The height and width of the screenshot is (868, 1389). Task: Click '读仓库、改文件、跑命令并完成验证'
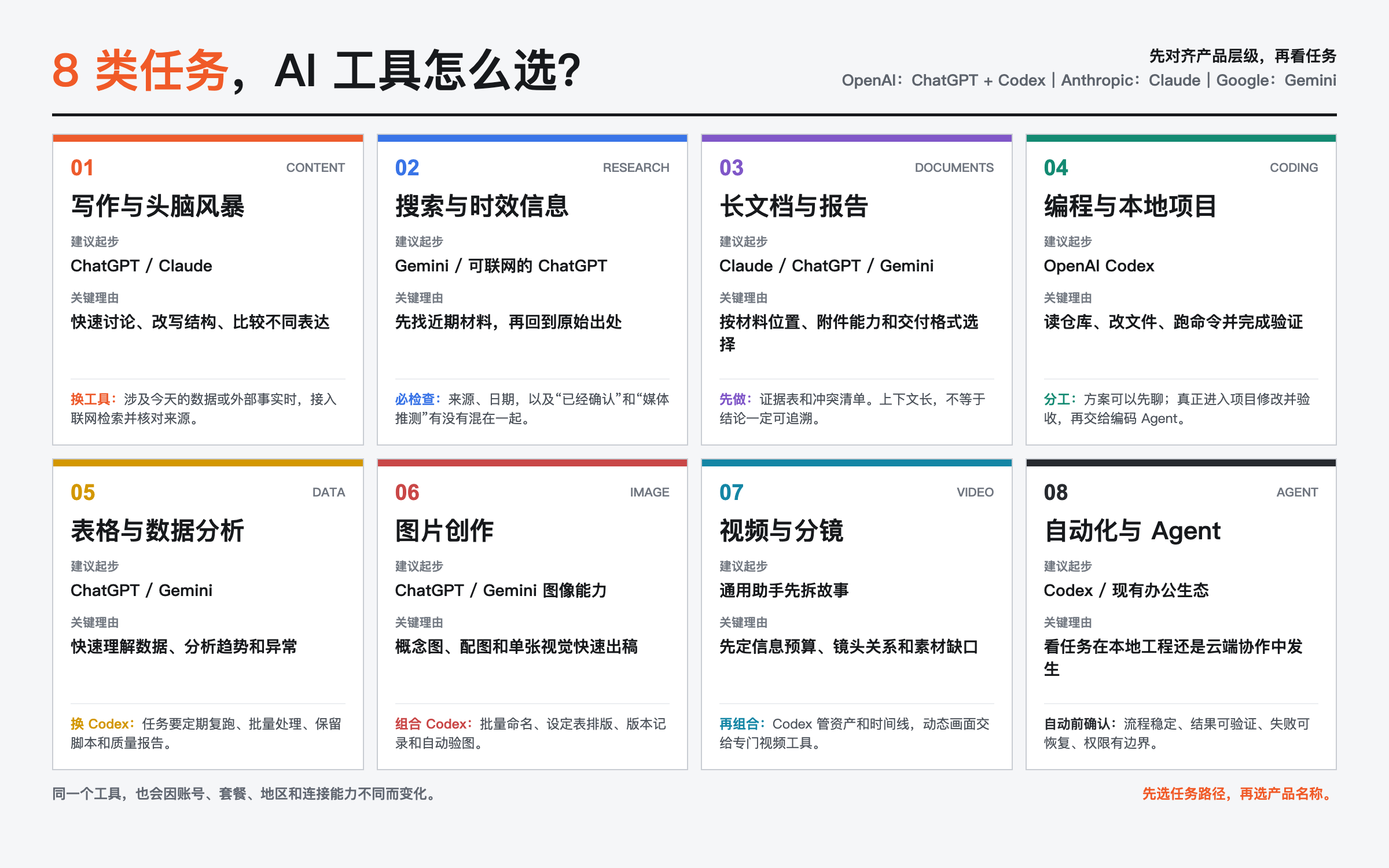(1174, 322)
